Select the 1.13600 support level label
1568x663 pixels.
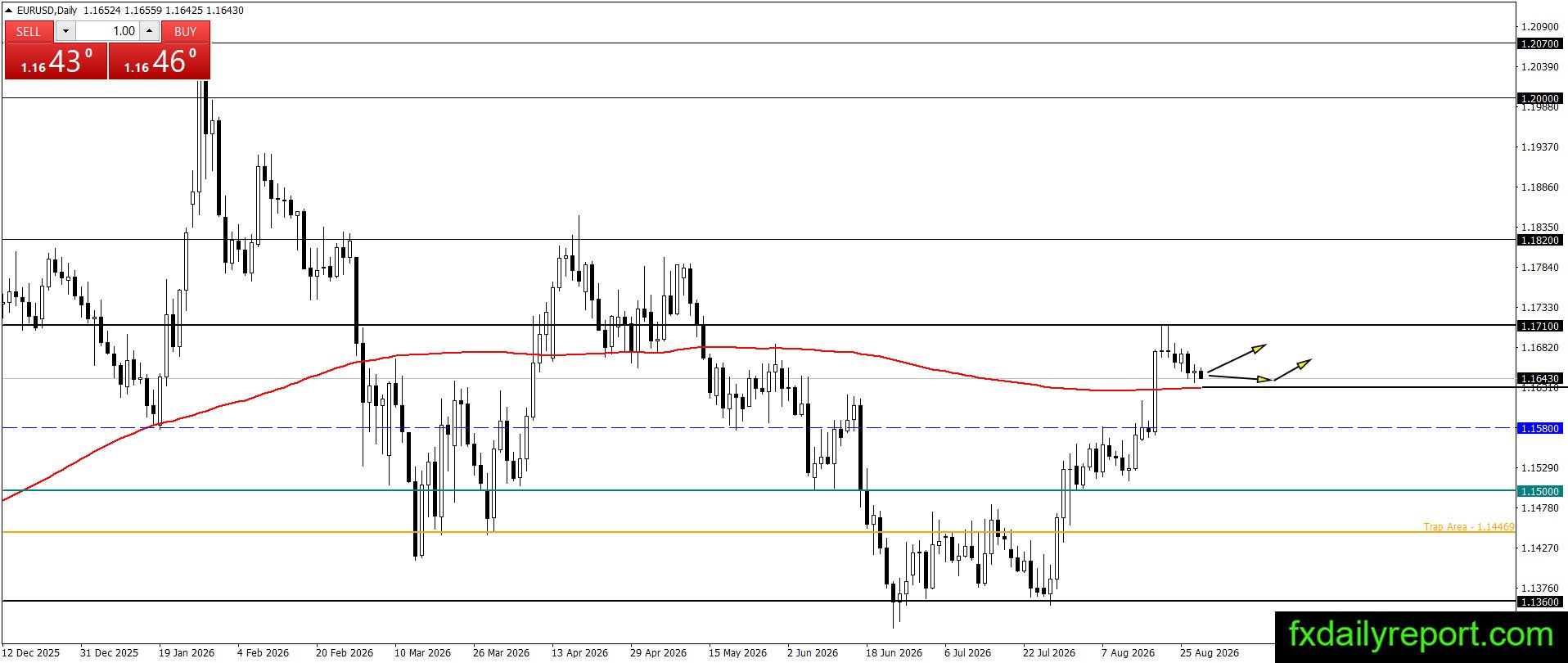tap(1539, 602)
